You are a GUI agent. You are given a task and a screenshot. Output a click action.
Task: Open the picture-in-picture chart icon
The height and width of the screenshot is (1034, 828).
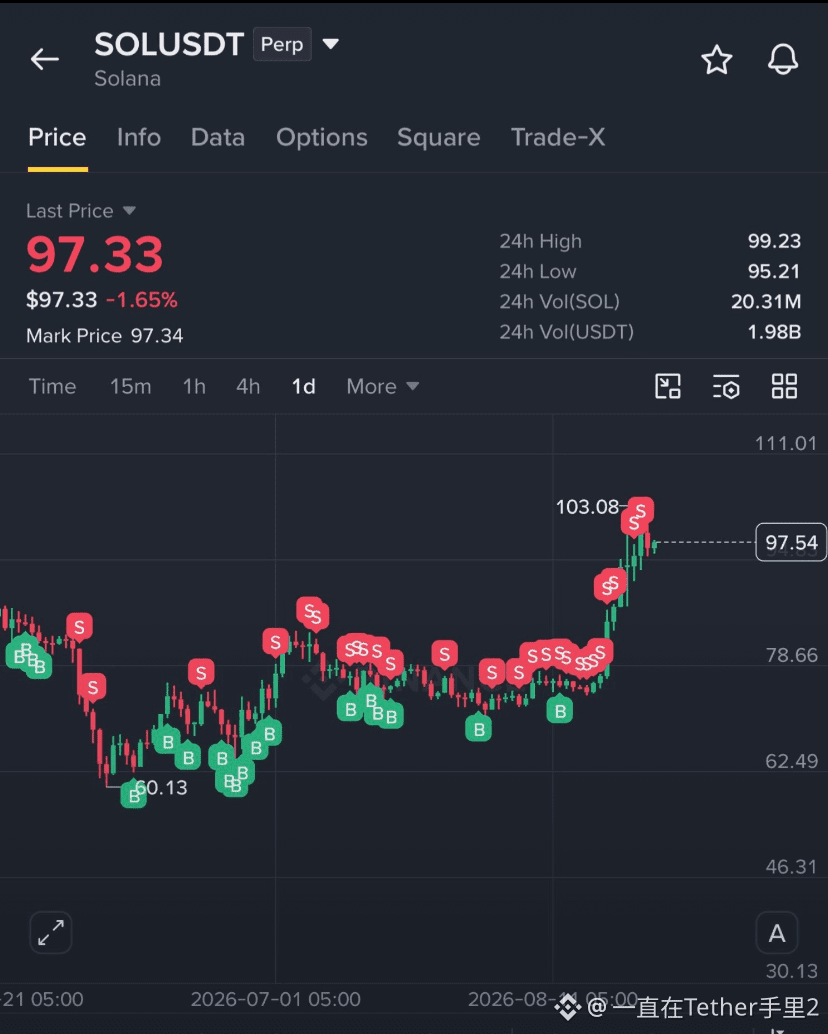pyautogui.click(x=668, y=386)
